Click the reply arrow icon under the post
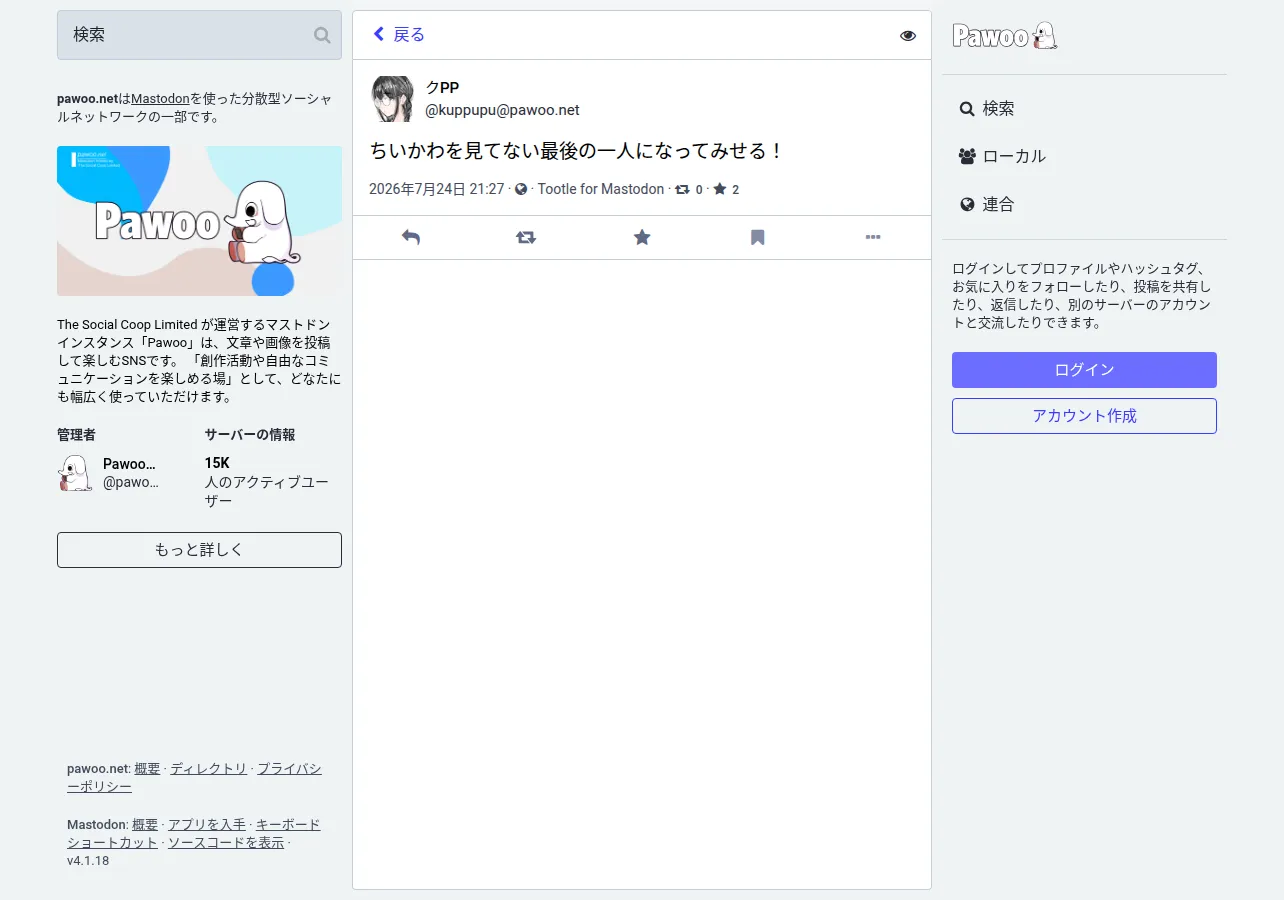 click(410, 237)
